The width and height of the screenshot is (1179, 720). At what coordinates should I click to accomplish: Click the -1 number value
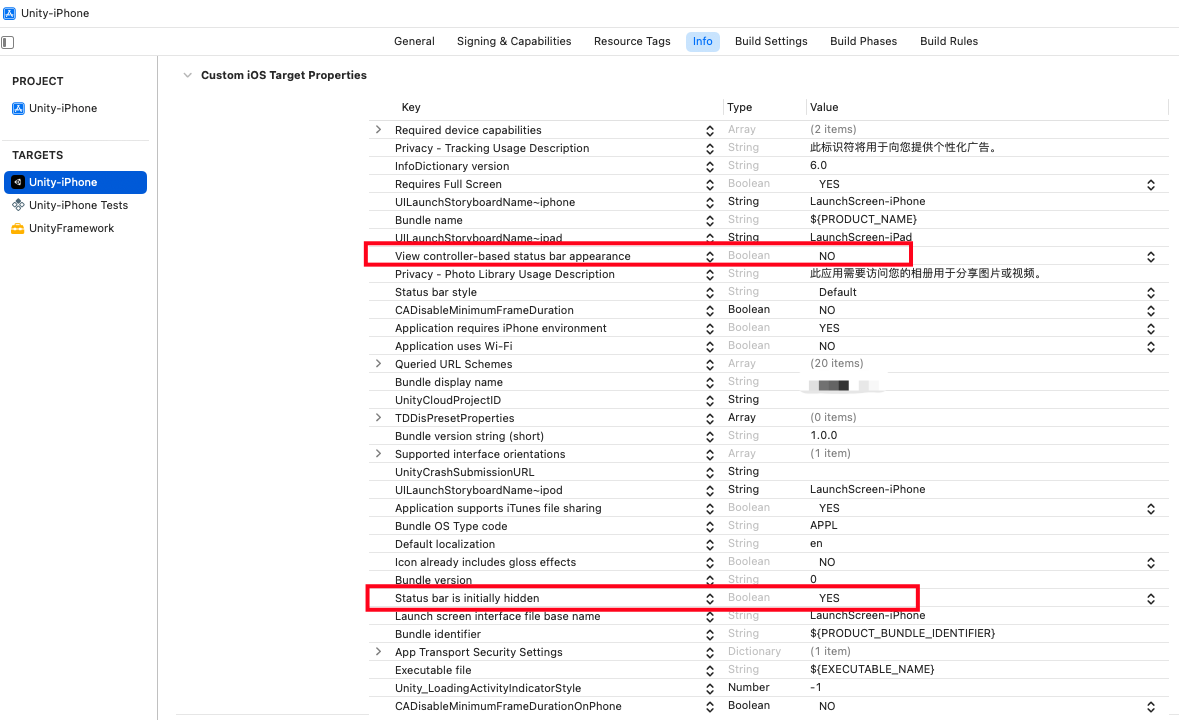(x=816, y=688)
